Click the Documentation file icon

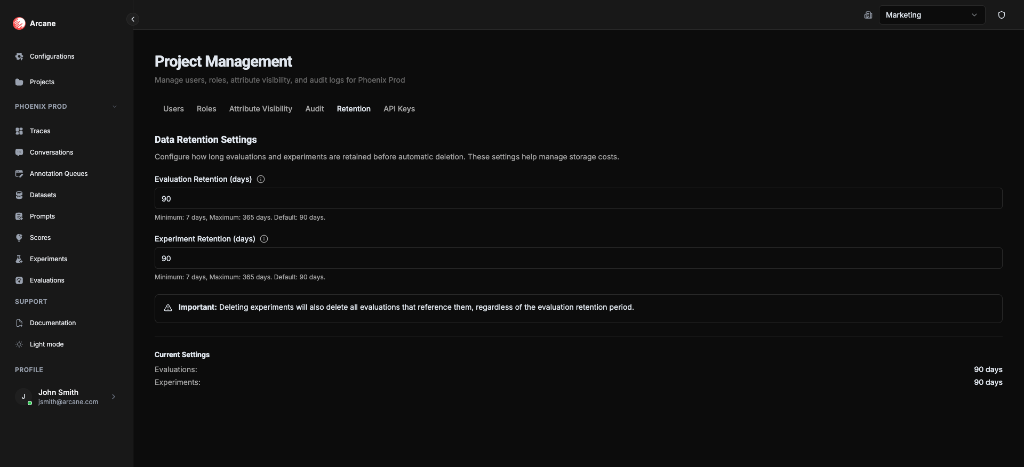19,323
